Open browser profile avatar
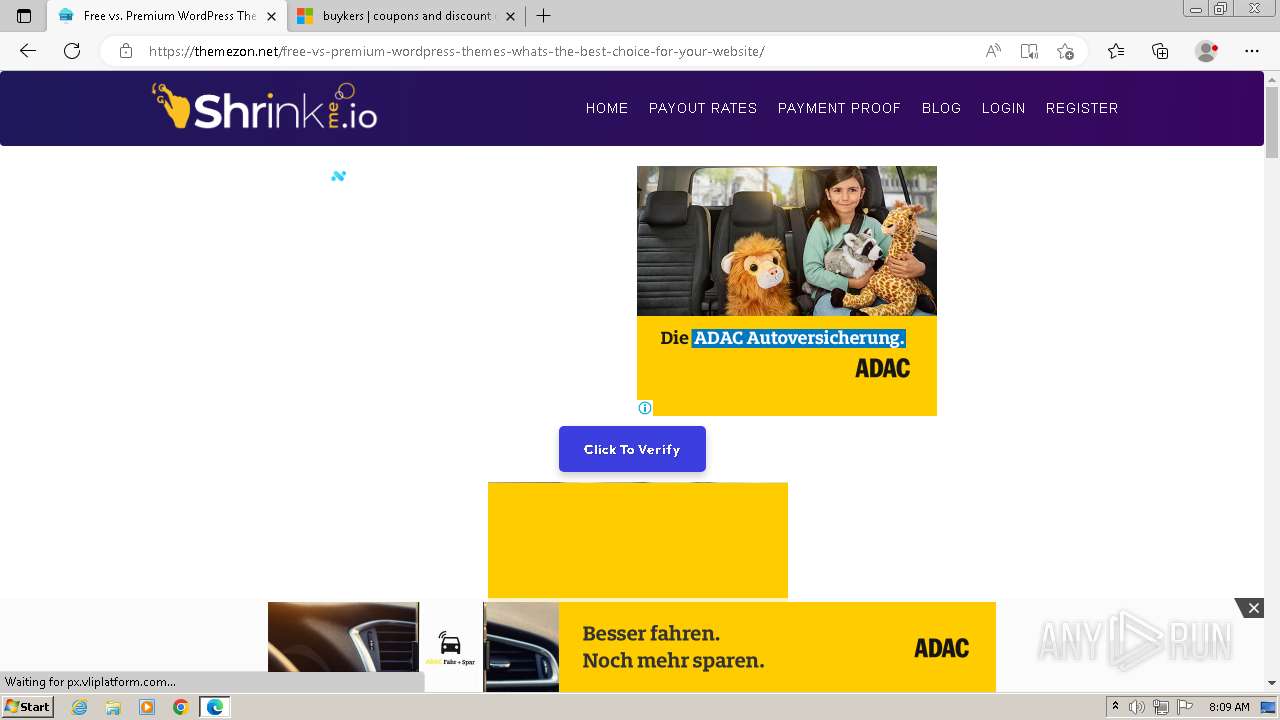The image size is (1280, 720). (1206, 51)
